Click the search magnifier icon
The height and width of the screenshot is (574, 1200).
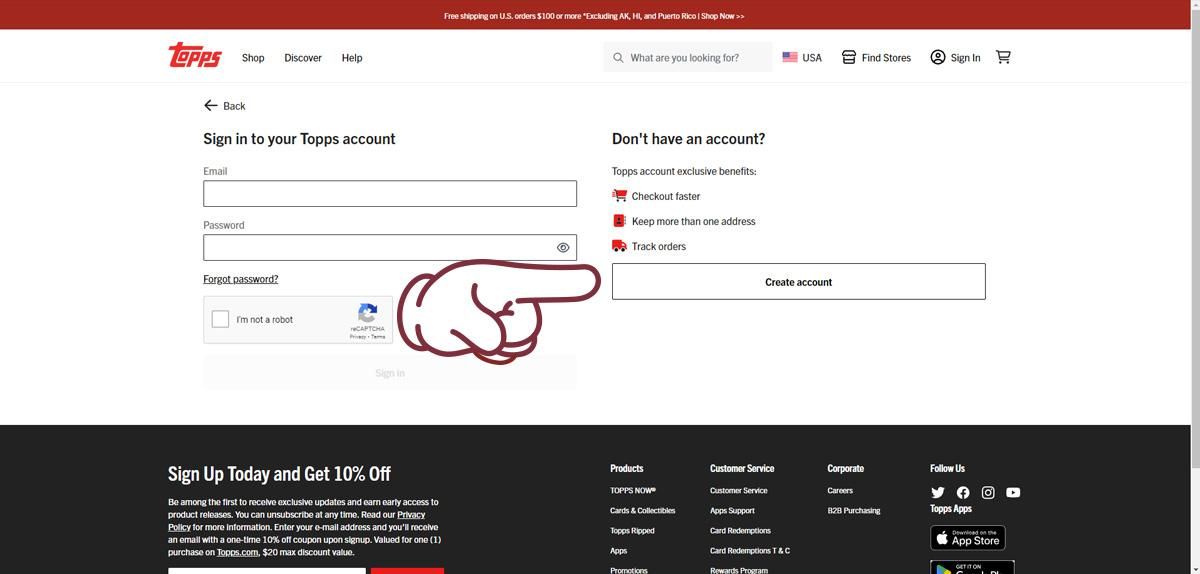(x=618, y=58)
